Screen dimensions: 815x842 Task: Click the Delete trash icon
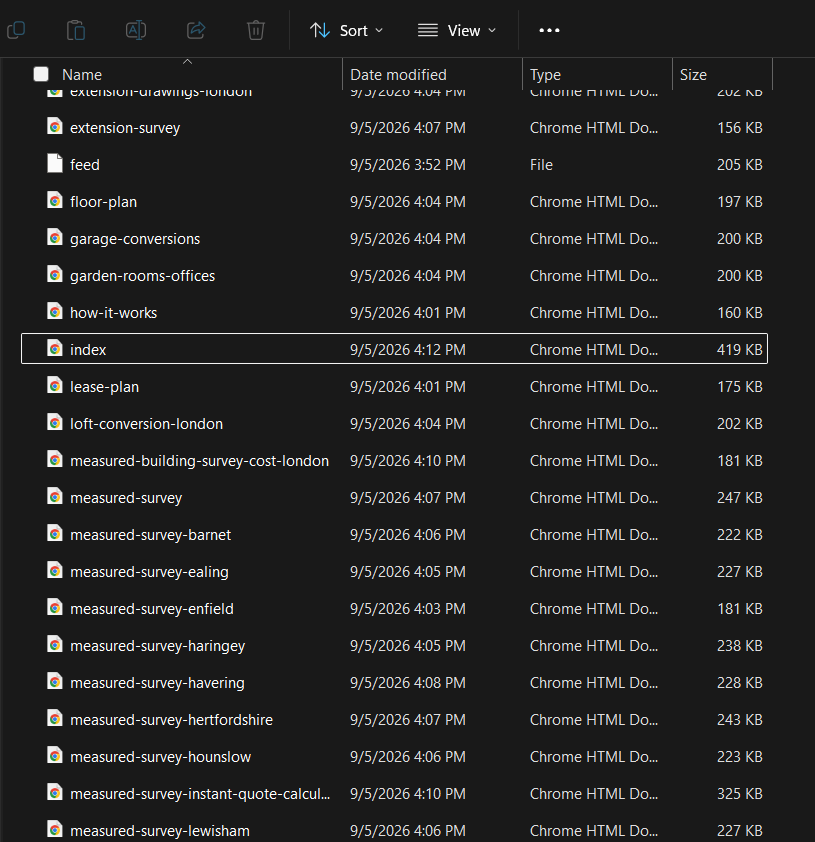tap(256, 30)
